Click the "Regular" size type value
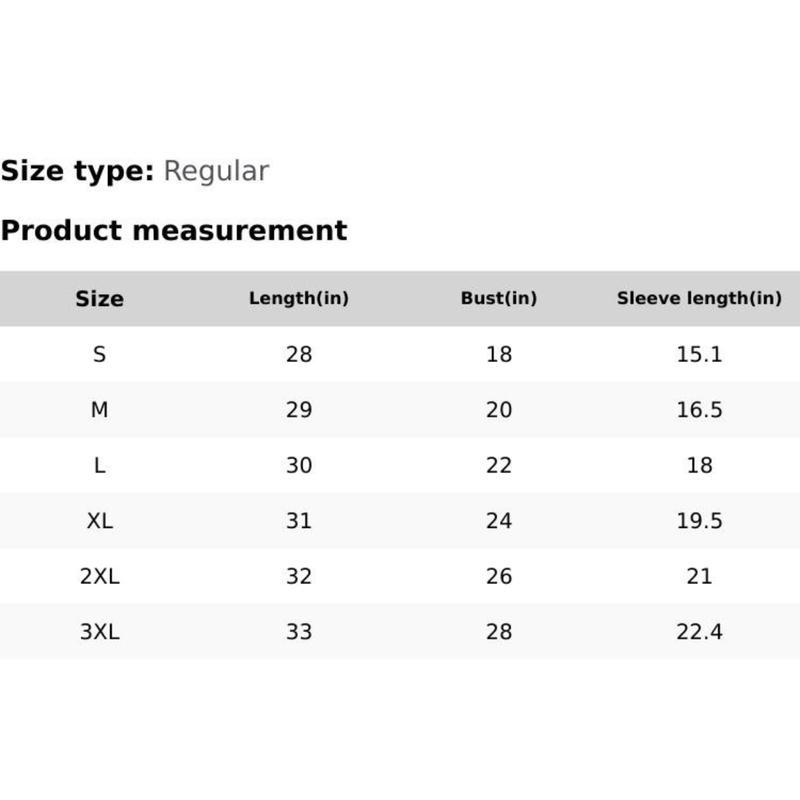800x800 pixels. 216,171
